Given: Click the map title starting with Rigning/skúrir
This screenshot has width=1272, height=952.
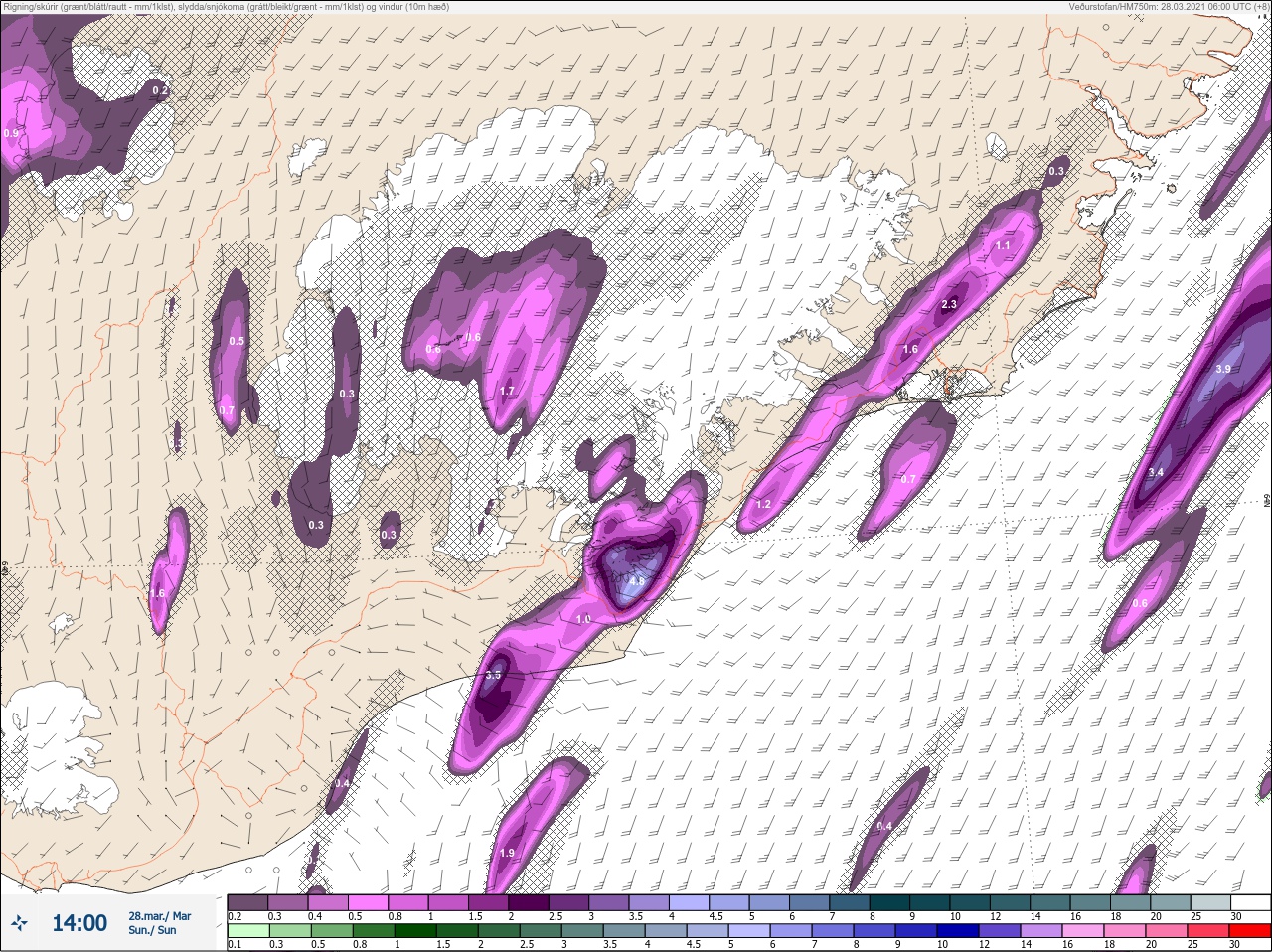Looking at the screenshot, I should [227, 7].
